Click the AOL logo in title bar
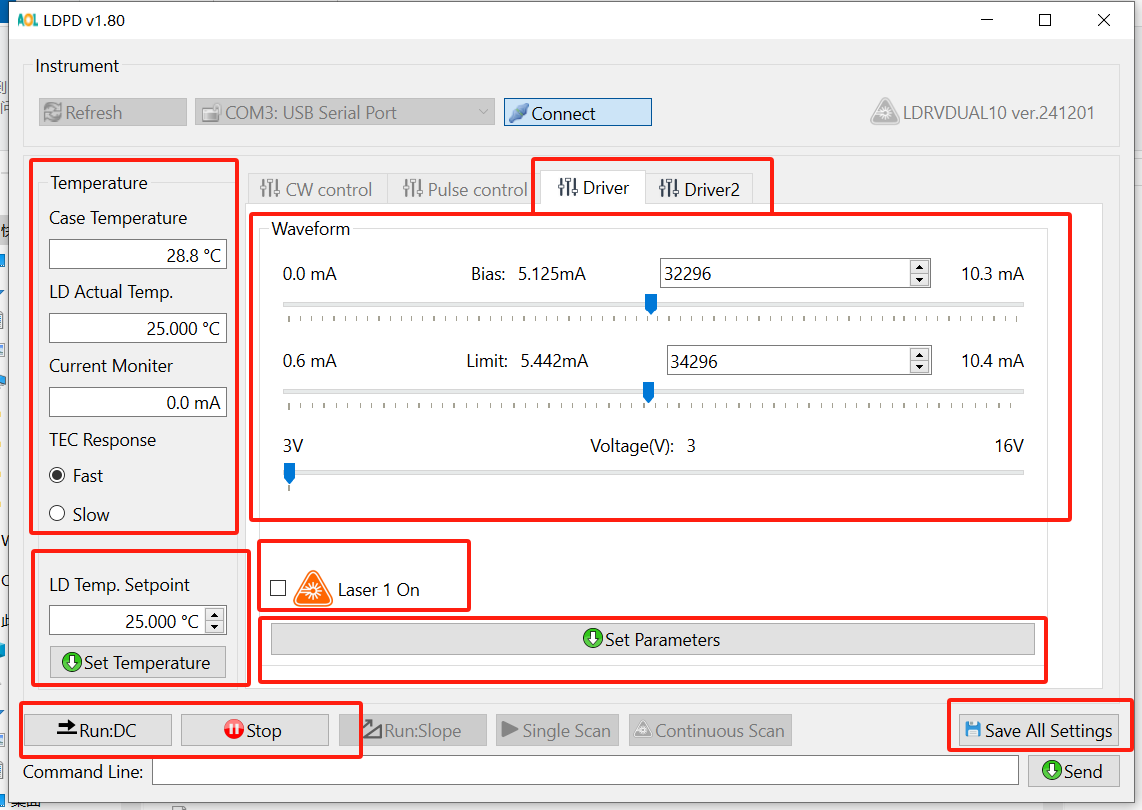This screenshot has width=1142, height=810. (28, 20)
